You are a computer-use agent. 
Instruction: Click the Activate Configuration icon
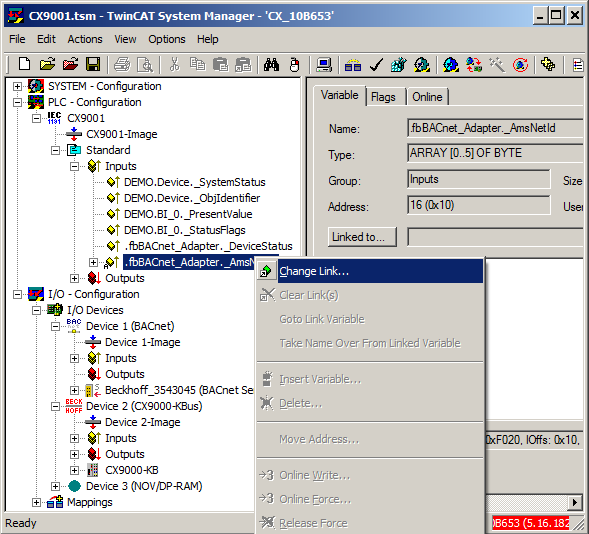click(399, 64)
